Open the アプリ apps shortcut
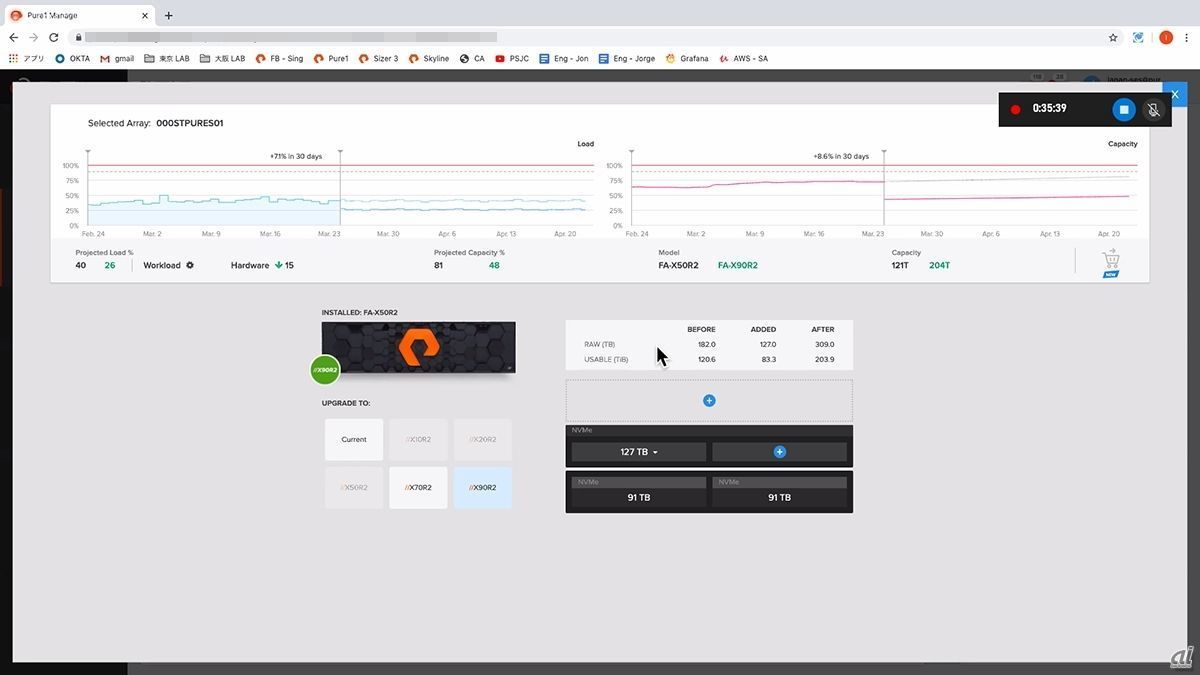The height and width of the screenshot is (675, 1200). pos(27,59)
